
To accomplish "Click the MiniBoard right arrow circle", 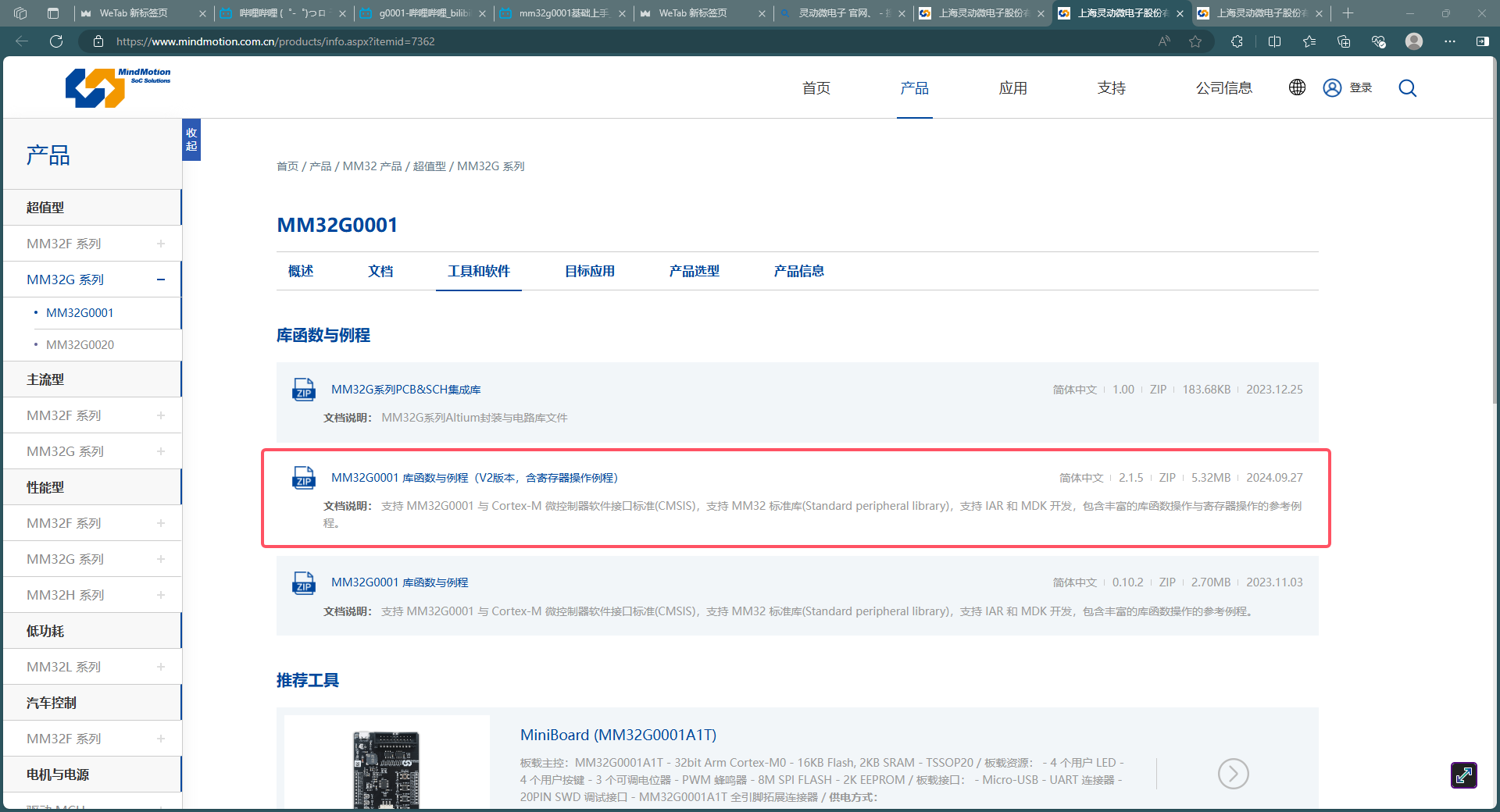I will 1233,774.
